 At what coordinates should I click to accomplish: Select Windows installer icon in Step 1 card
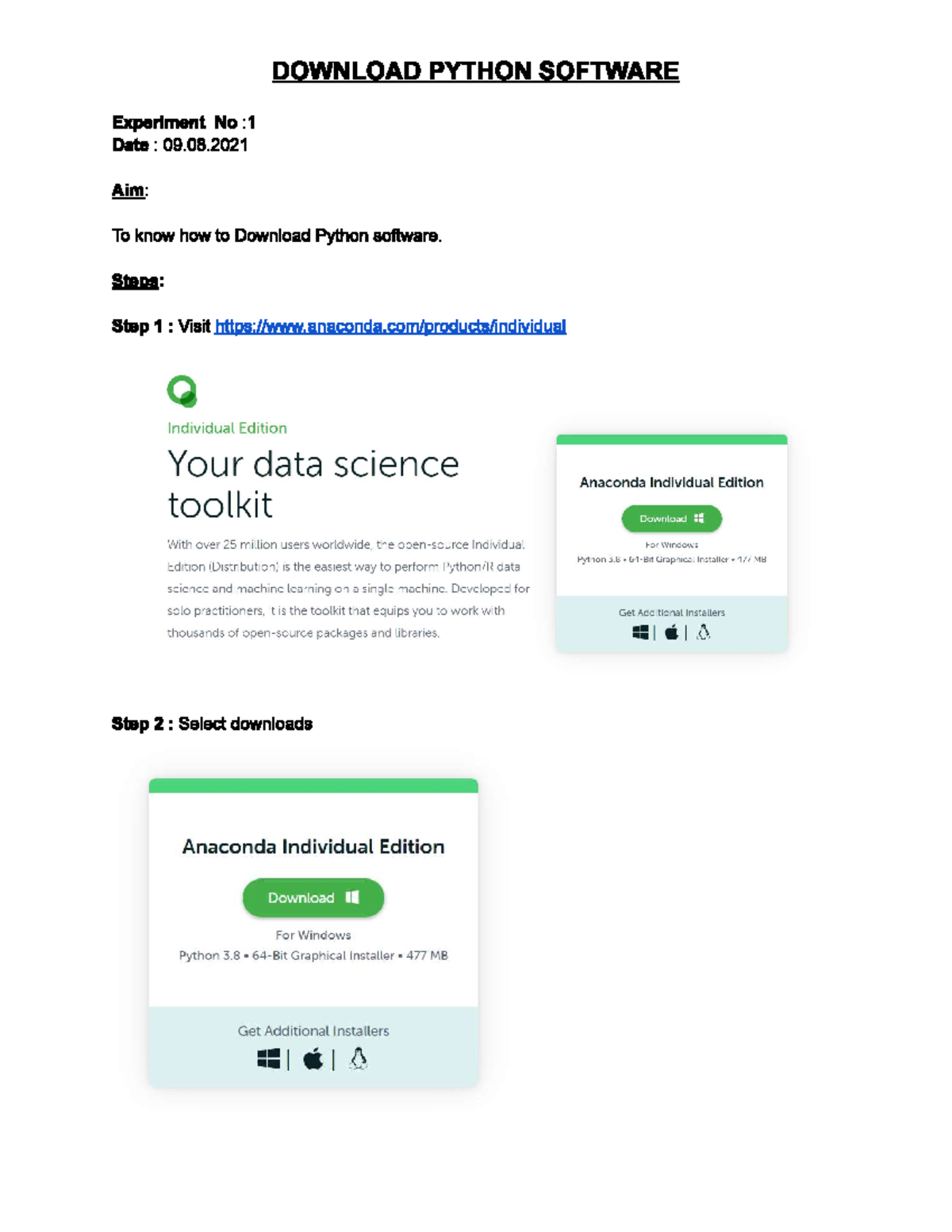[640, 632]
